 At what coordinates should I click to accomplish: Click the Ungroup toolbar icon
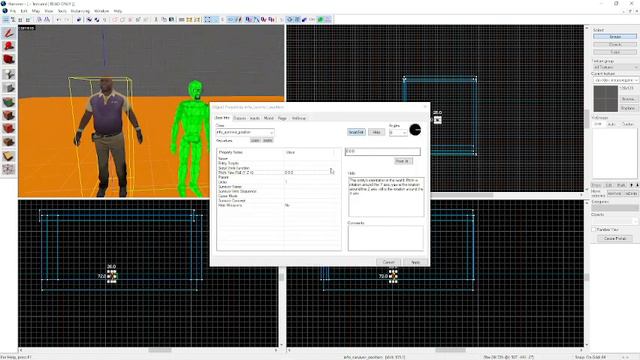(x=97, y=20)
